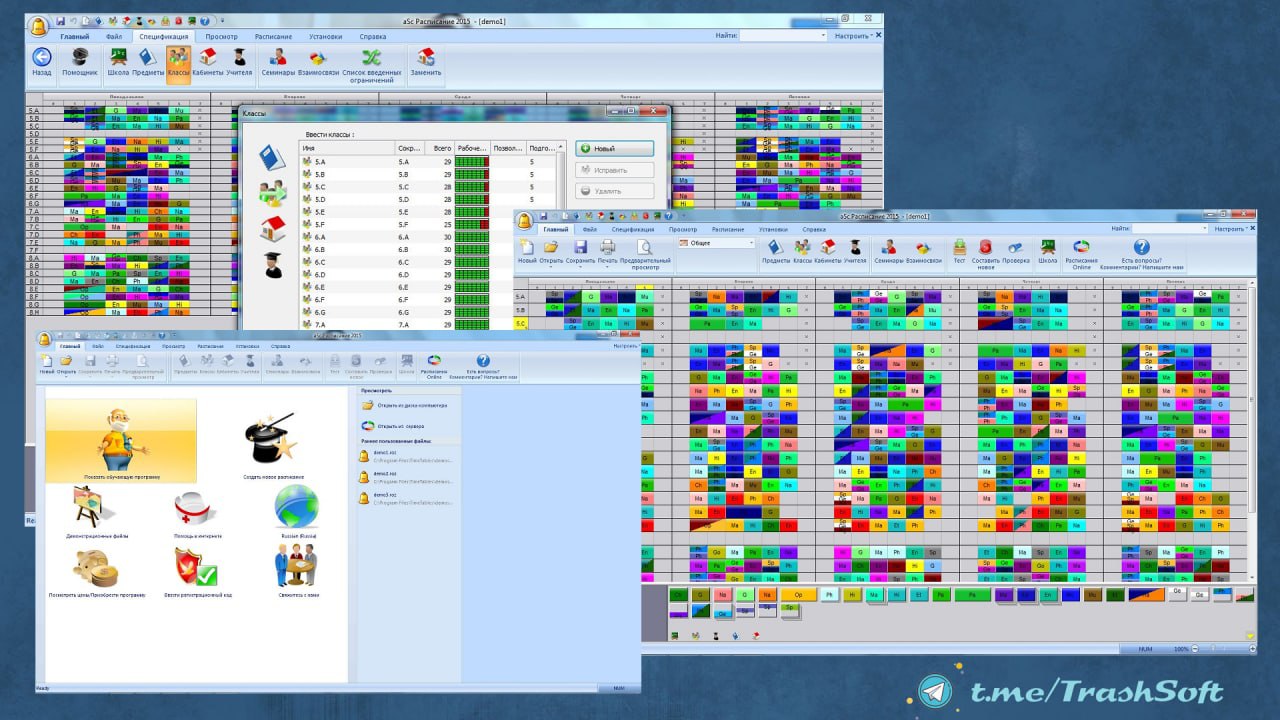Image resolution: width=1280 pixels, height=720 pixels.
Task: Open Расписание tab in right window
Action: pyautogui.click(x=728, y=230)
